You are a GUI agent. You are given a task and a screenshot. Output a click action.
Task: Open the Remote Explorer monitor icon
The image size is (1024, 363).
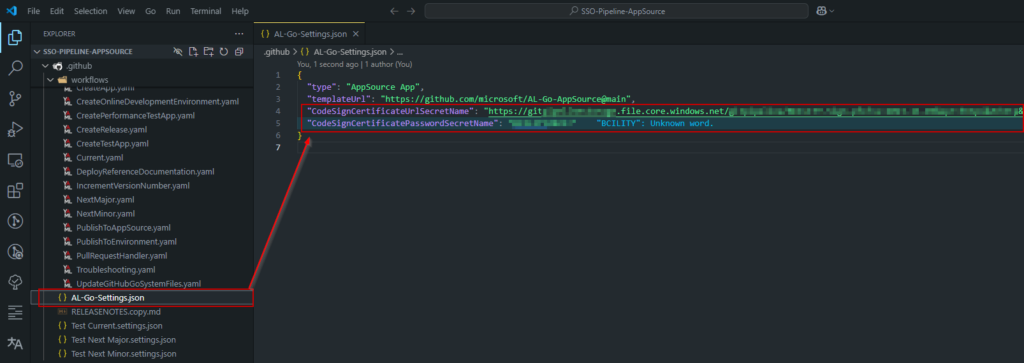coord(14,160)
